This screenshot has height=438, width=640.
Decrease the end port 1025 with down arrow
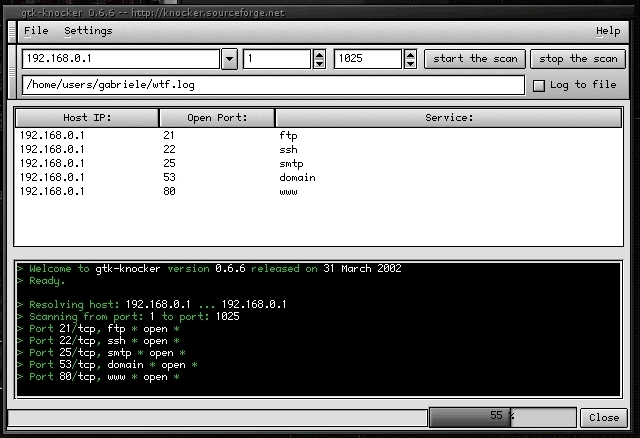pyautogui.click(x=409, y=64)
